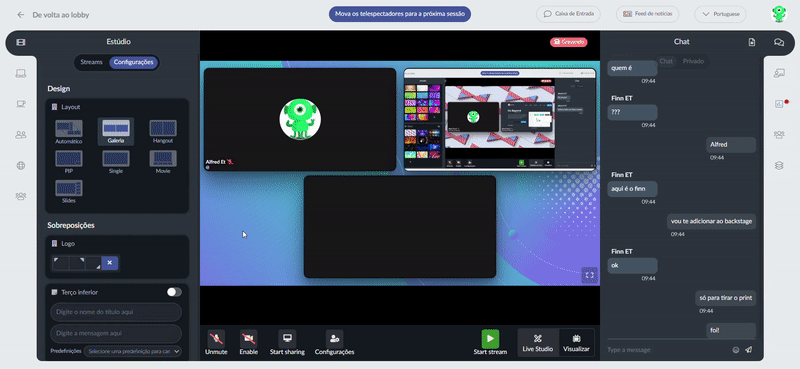
Task: Click the 'Sobreposições' section heading
Action: click(71, 225)
